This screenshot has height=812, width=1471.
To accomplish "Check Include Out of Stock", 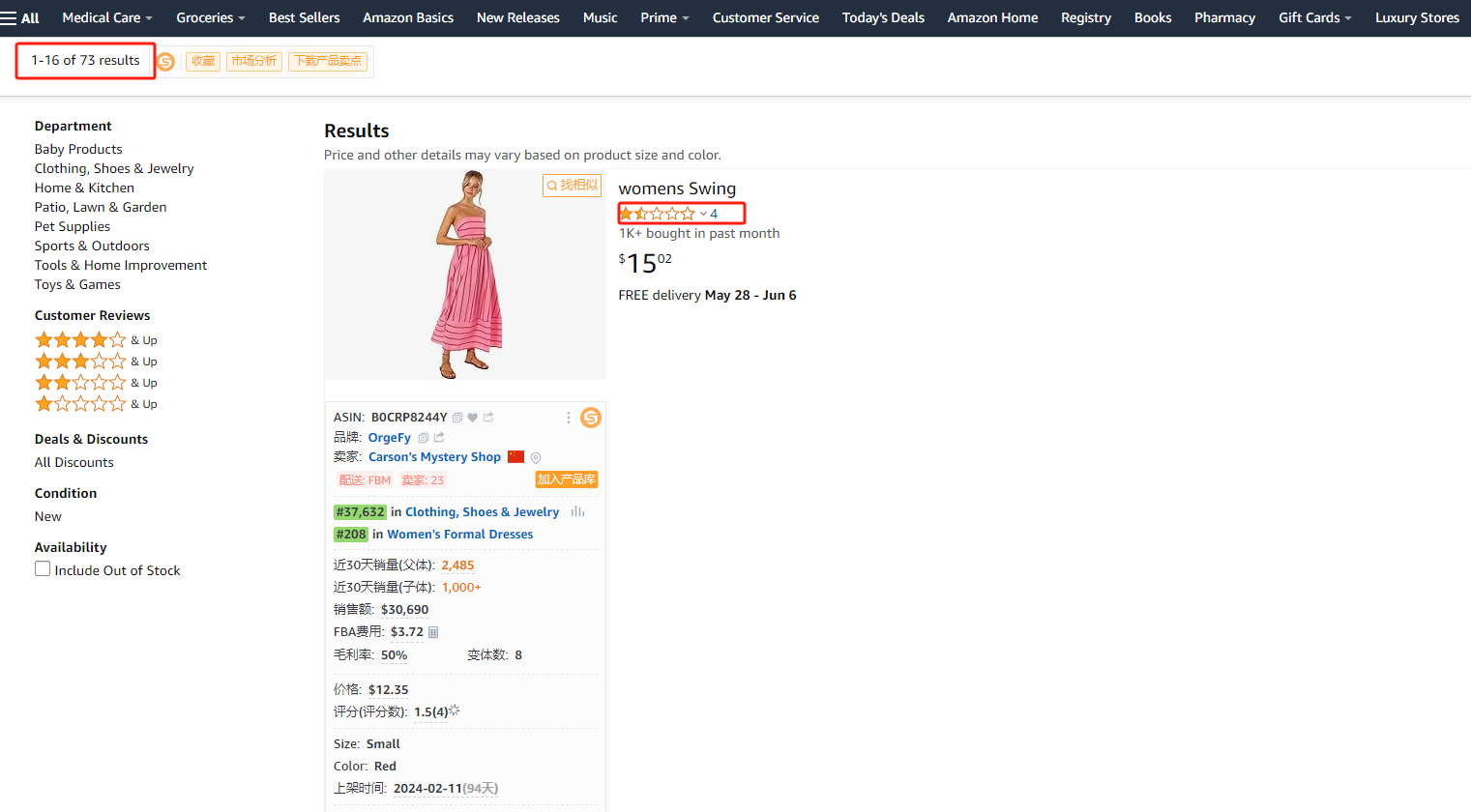I will (43, 569).
